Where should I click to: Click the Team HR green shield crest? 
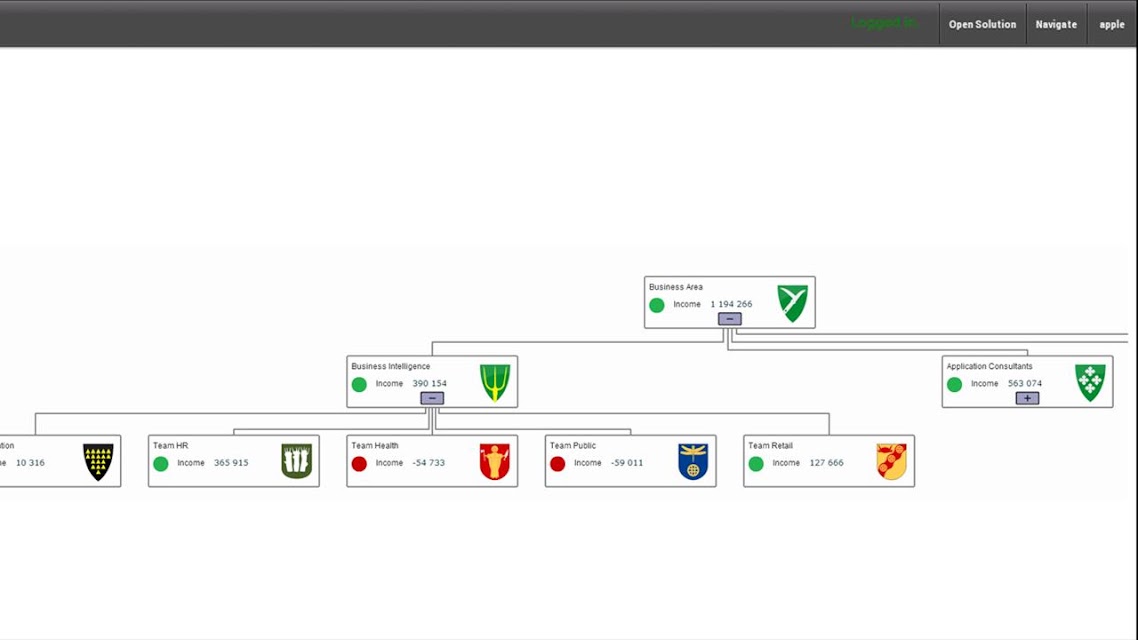pos(297,461)
